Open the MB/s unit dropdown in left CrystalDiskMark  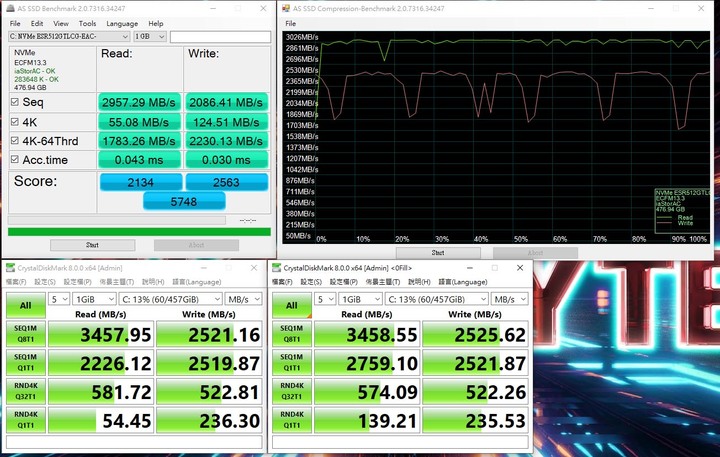tap(243, 299)
